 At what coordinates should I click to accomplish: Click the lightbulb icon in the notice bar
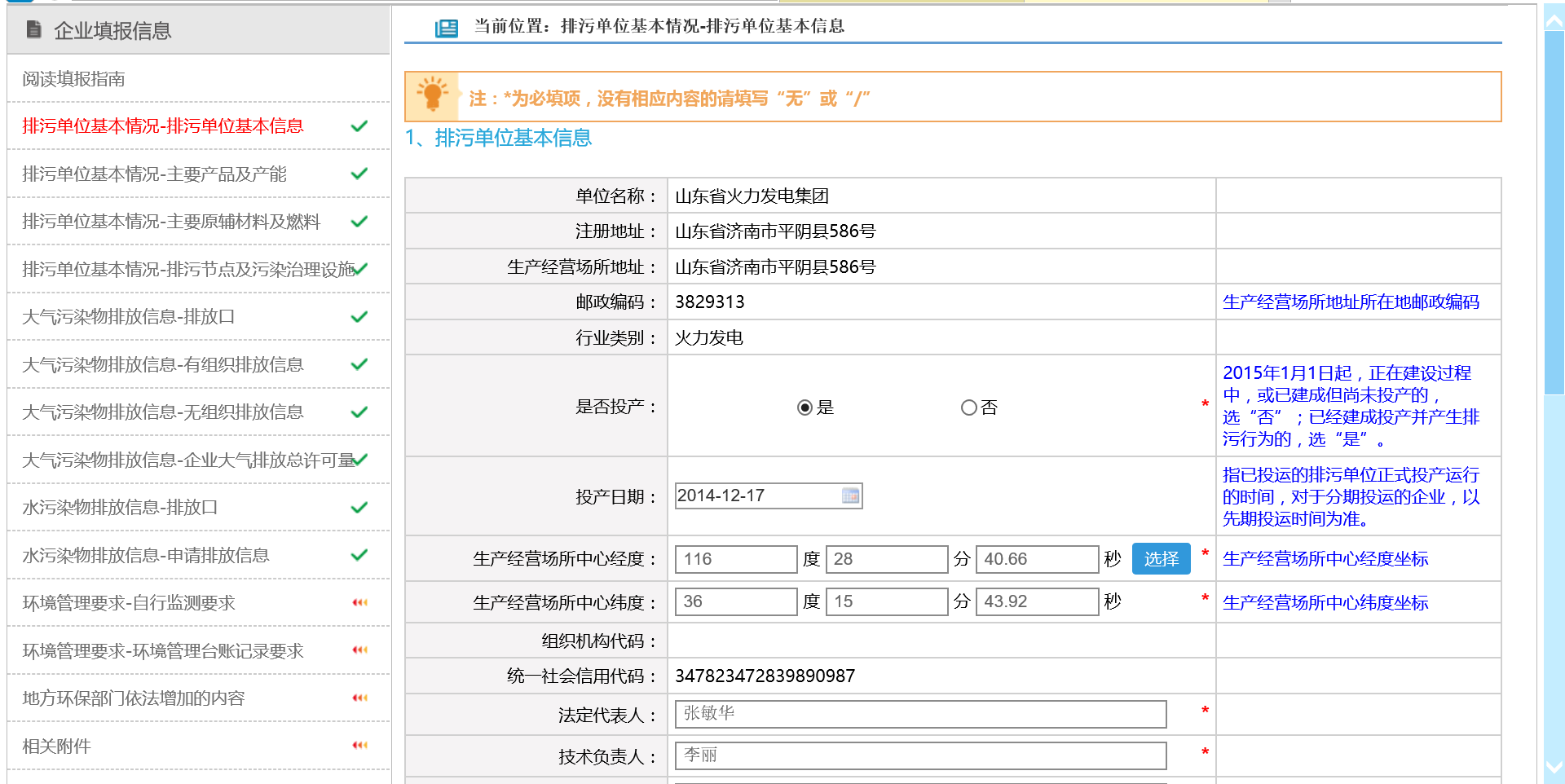click(432, 96)
